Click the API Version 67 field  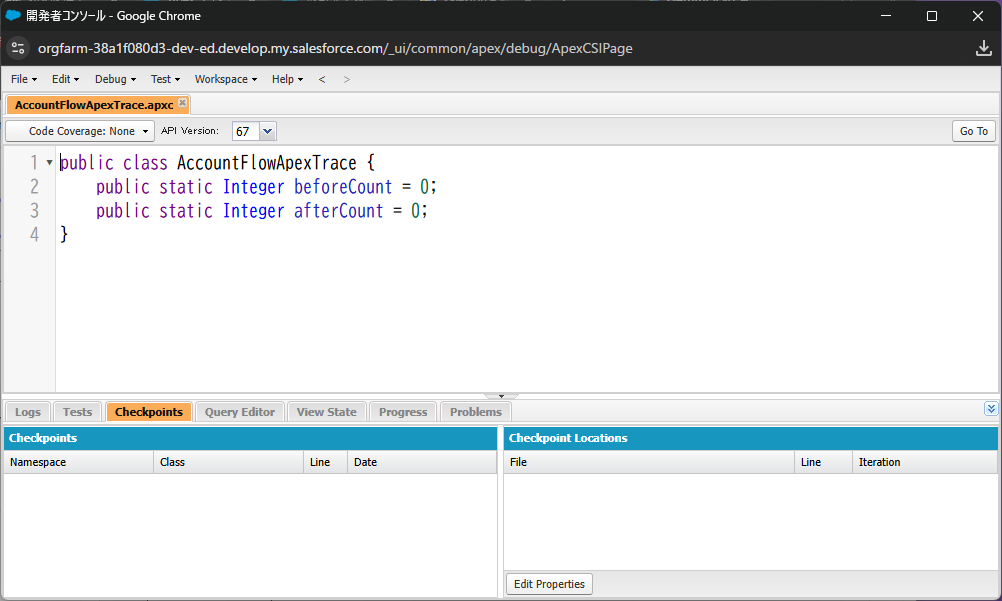click(x=246, y=131)
